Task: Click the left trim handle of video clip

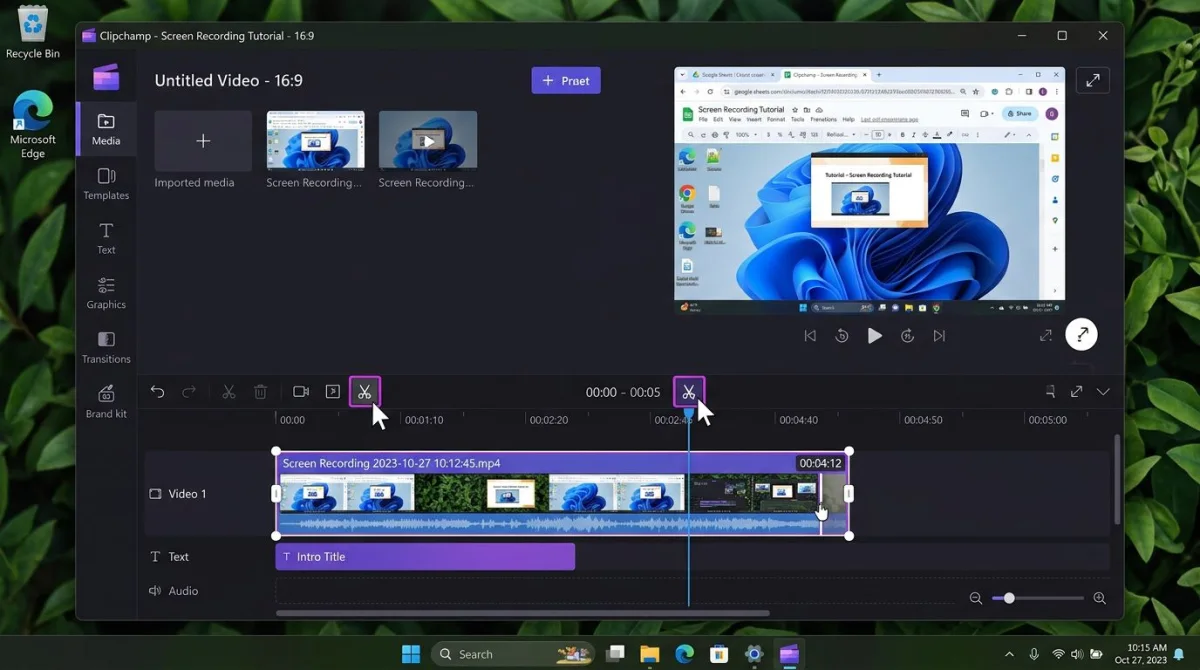Action: (x=277, y=493)
